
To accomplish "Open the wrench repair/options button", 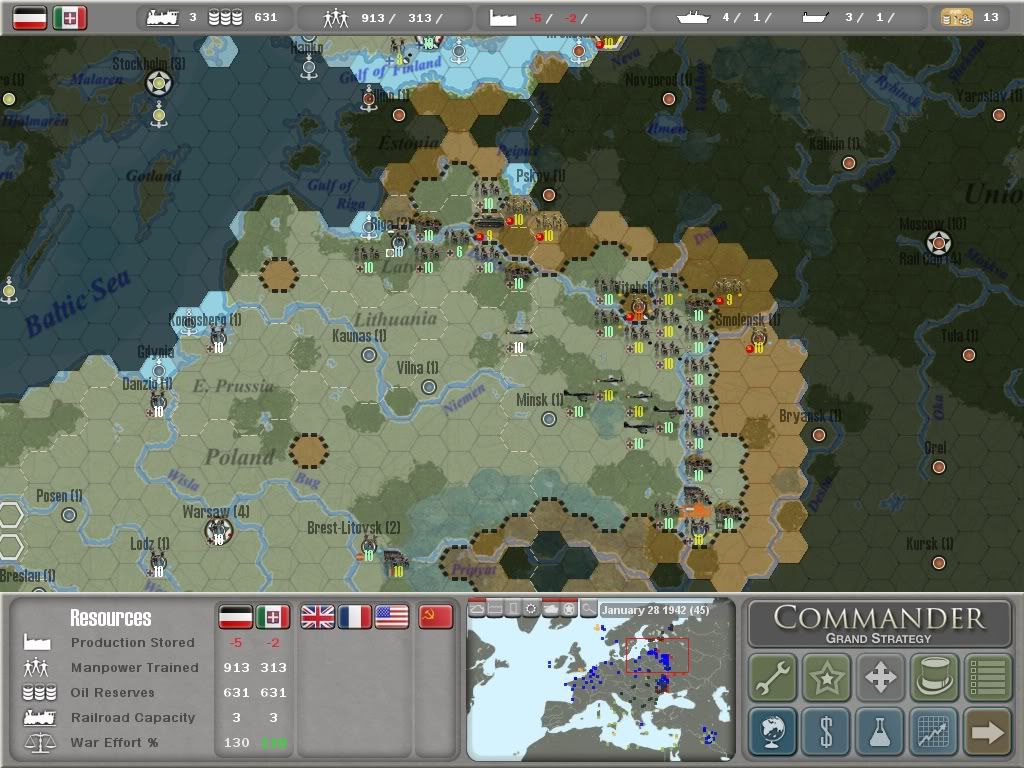I will pos(773,677).
